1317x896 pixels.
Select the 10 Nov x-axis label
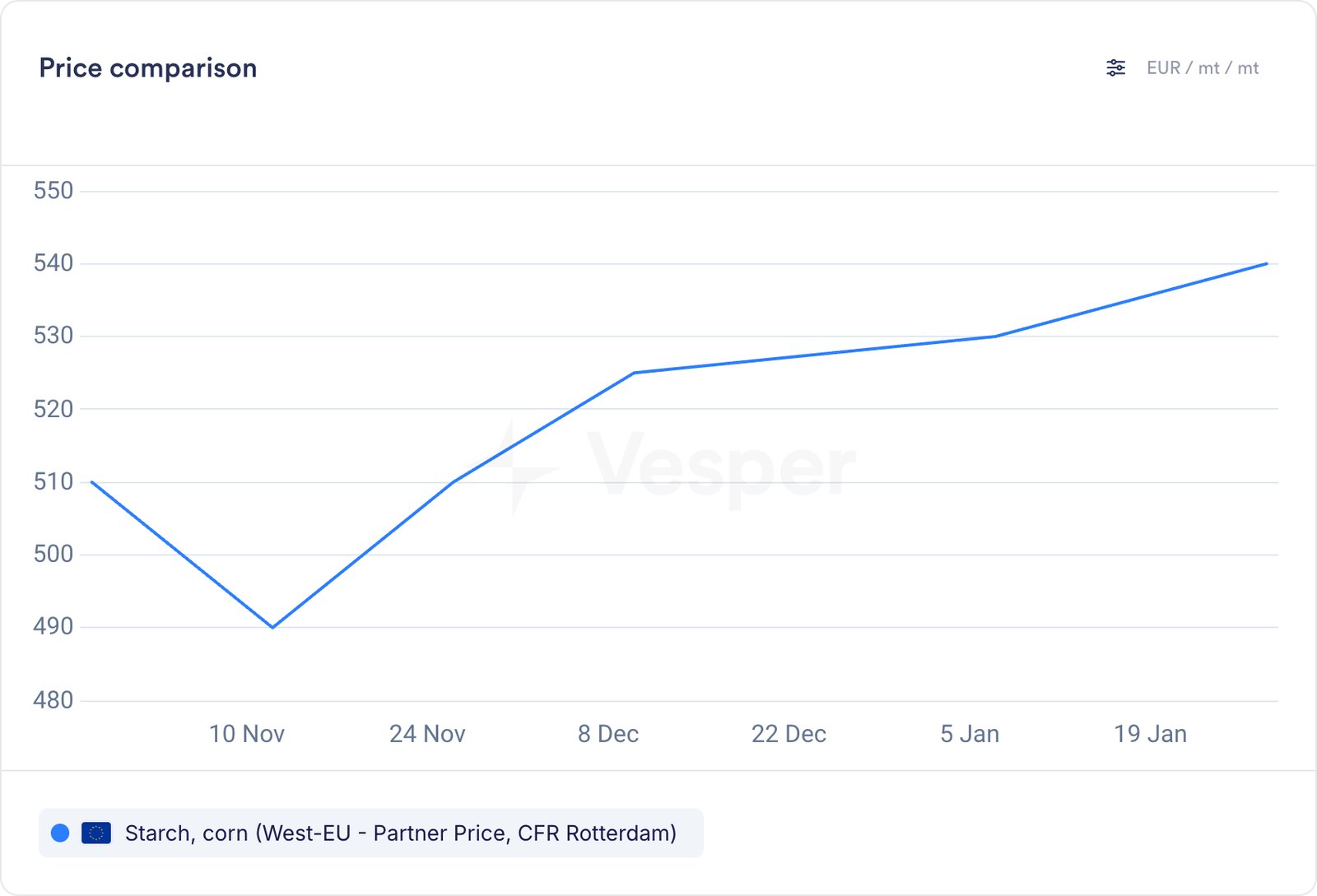(x=247, y=734)
